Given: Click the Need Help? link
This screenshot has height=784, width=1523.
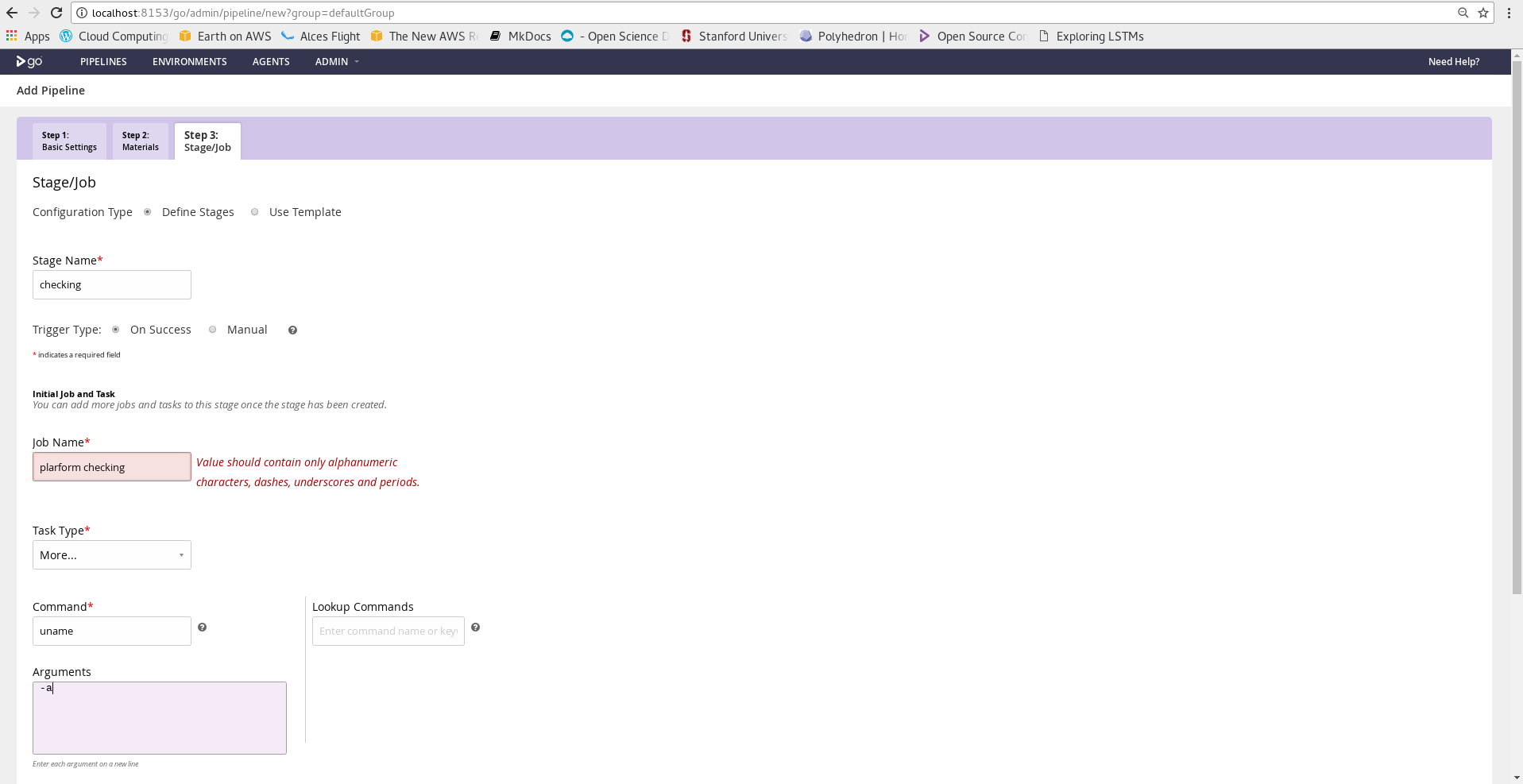Looking at the screenshot, I should pyautogui.click(x=1453, y=62).
